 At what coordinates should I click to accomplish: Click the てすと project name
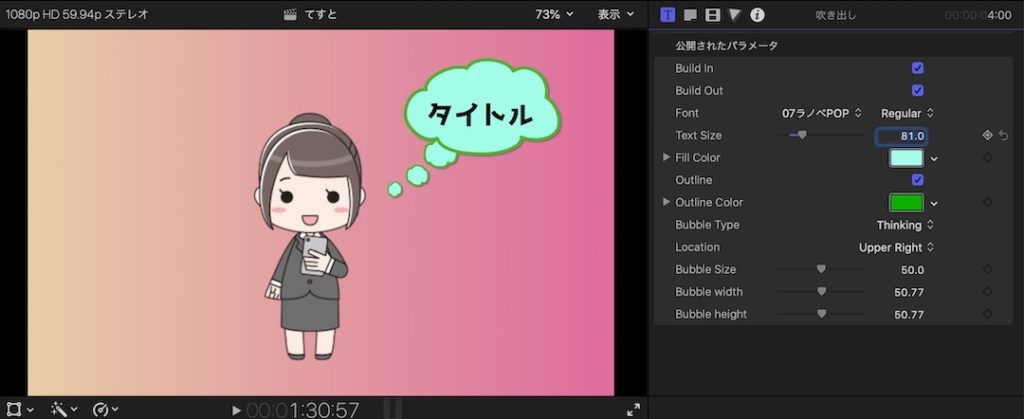pos(321,14)
